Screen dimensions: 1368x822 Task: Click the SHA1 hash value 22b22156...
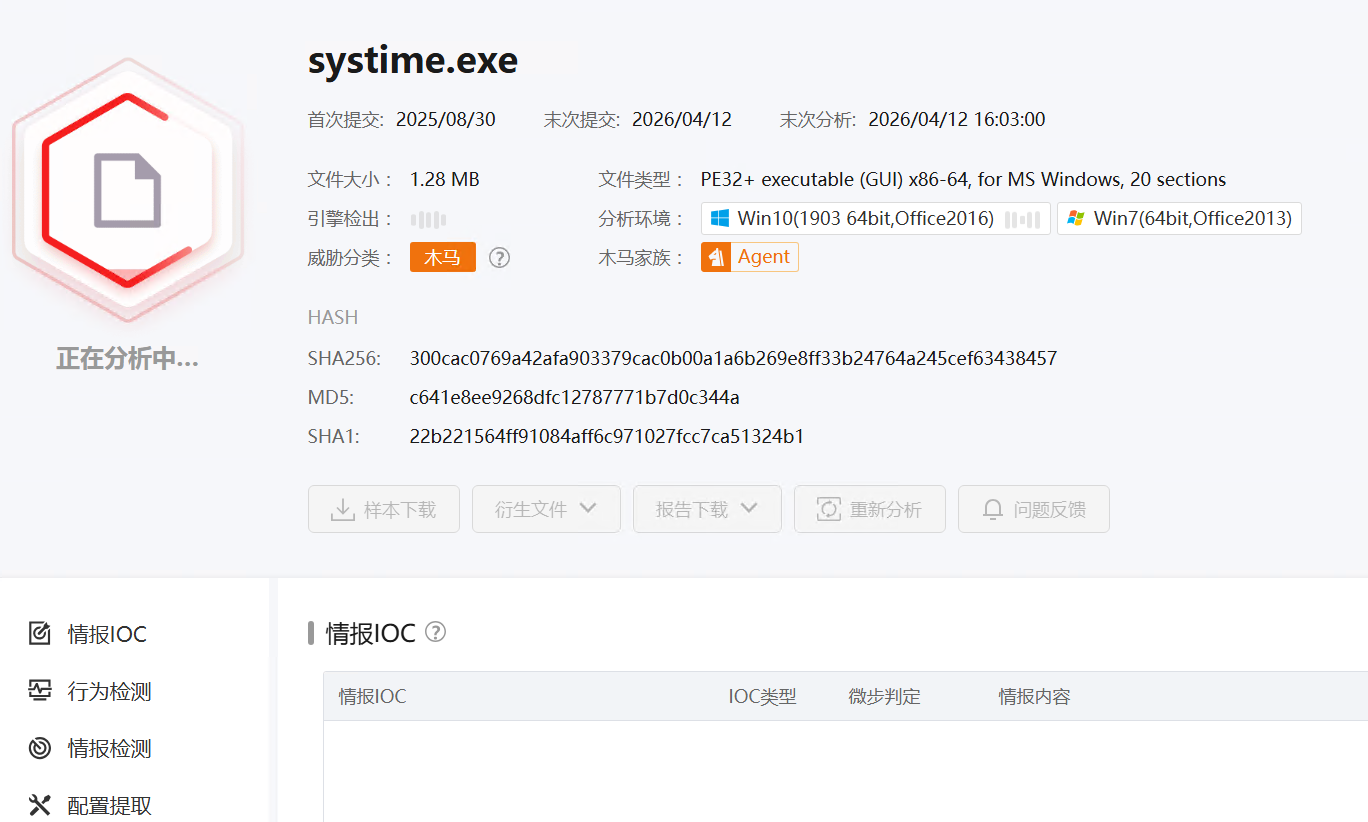point(607,436)
